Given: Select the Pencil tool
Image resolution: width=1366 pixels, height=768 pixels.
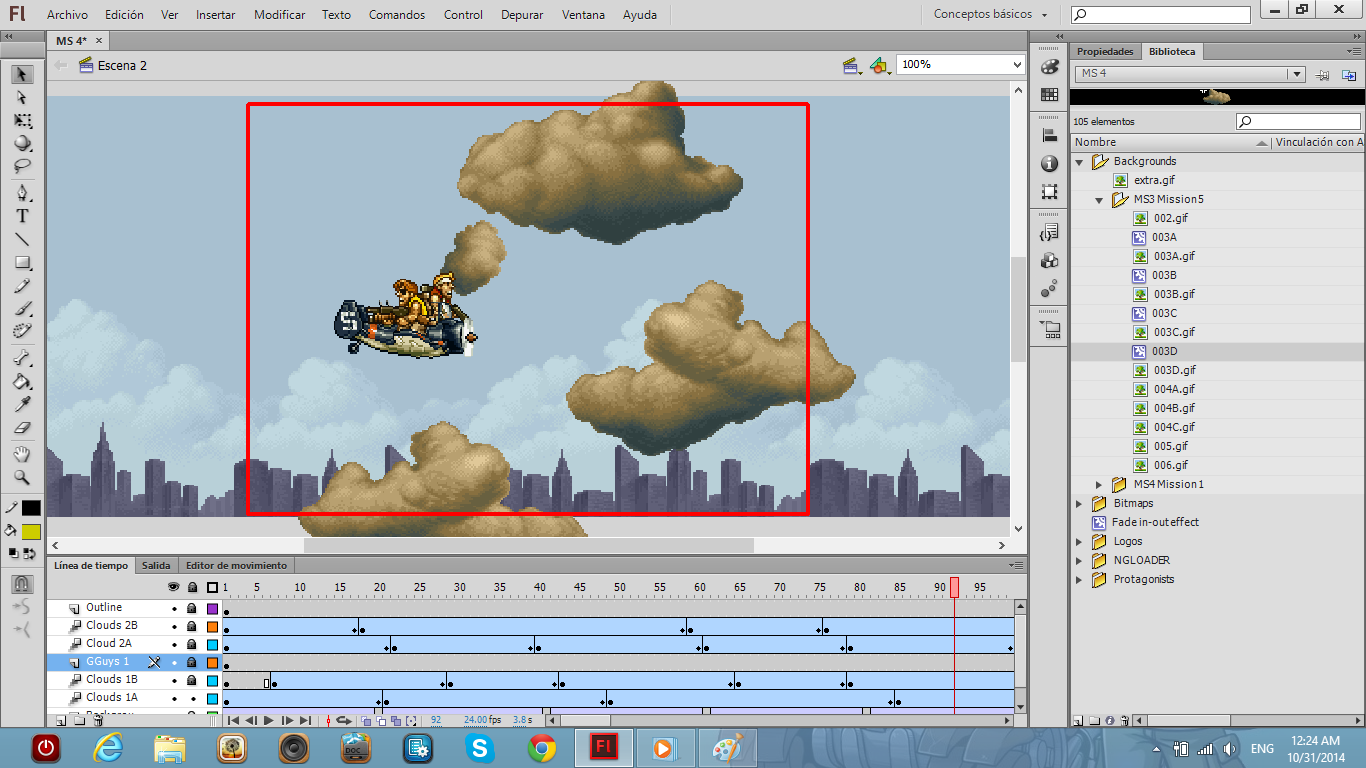Looking at the screenshot, I should 22,286.
